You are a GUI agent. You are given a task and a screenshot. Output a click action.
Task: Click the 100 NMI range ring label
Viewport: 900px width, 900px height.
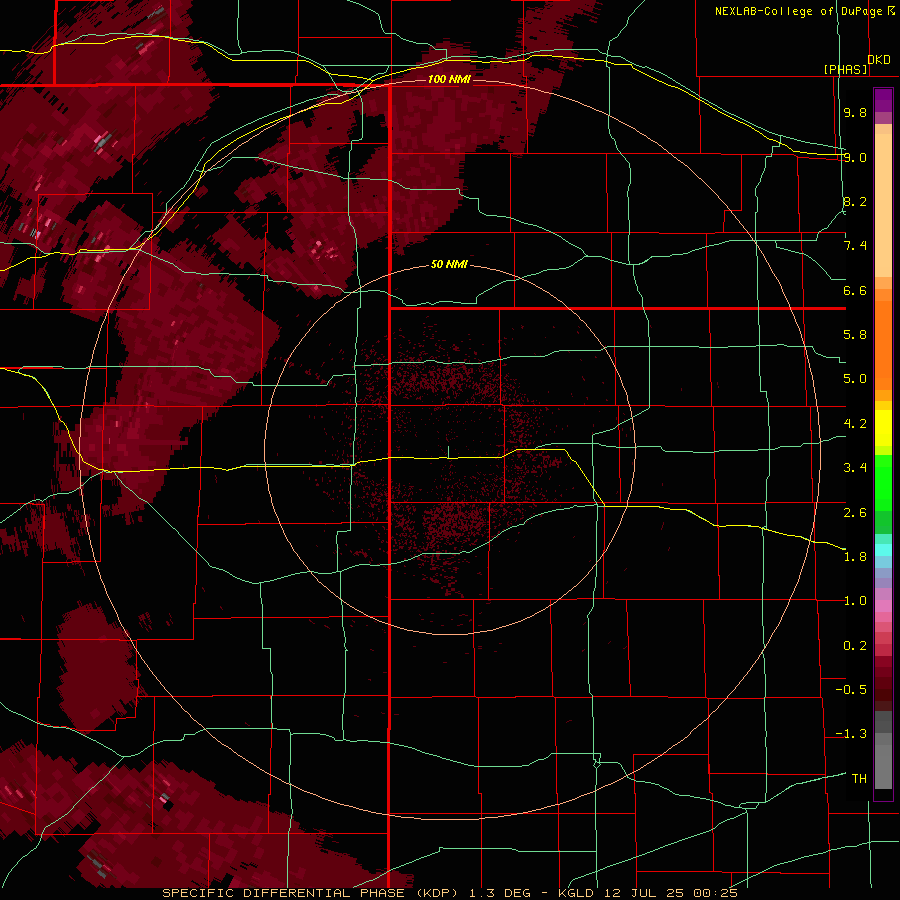[x=449, y=79]
